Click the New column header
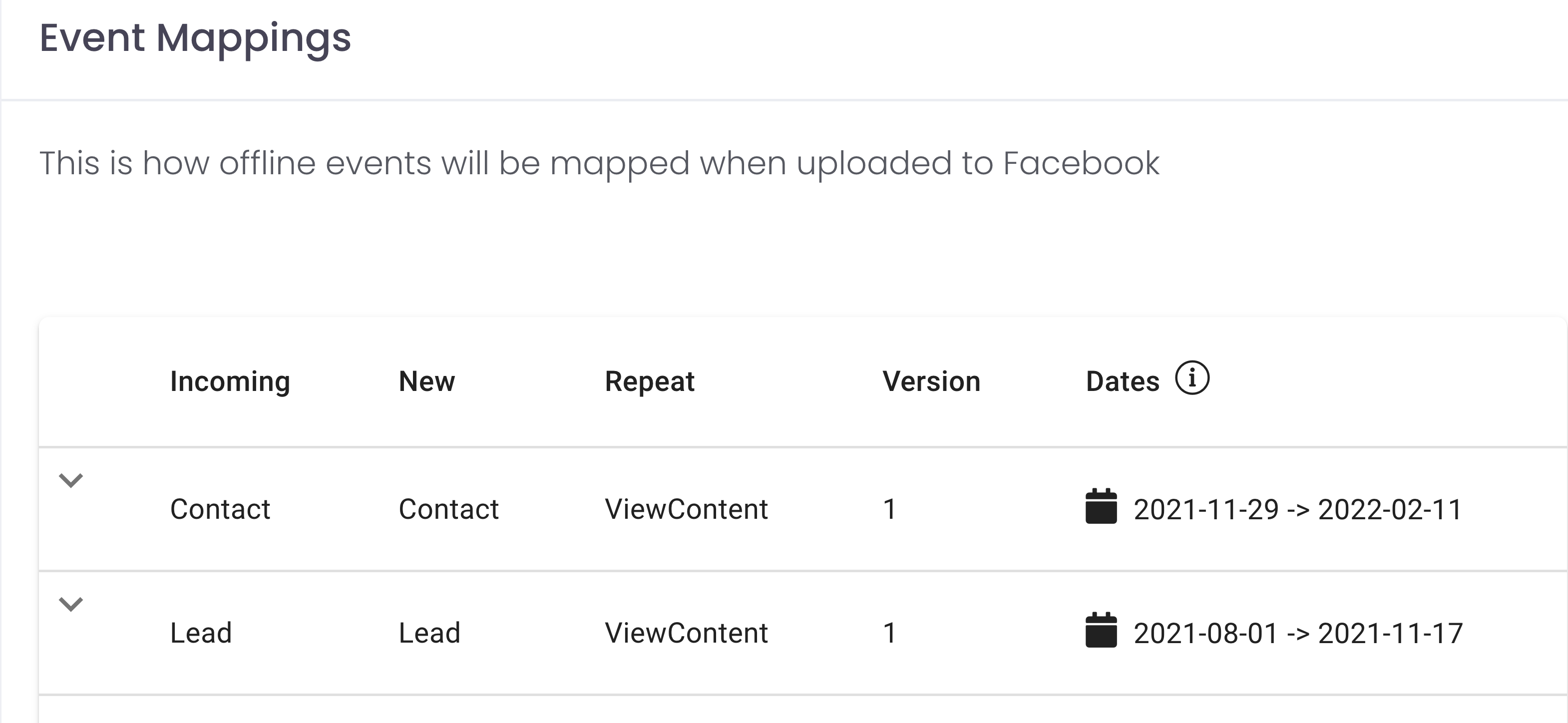This screenshot has height=723, width=1568. point(426,381)
